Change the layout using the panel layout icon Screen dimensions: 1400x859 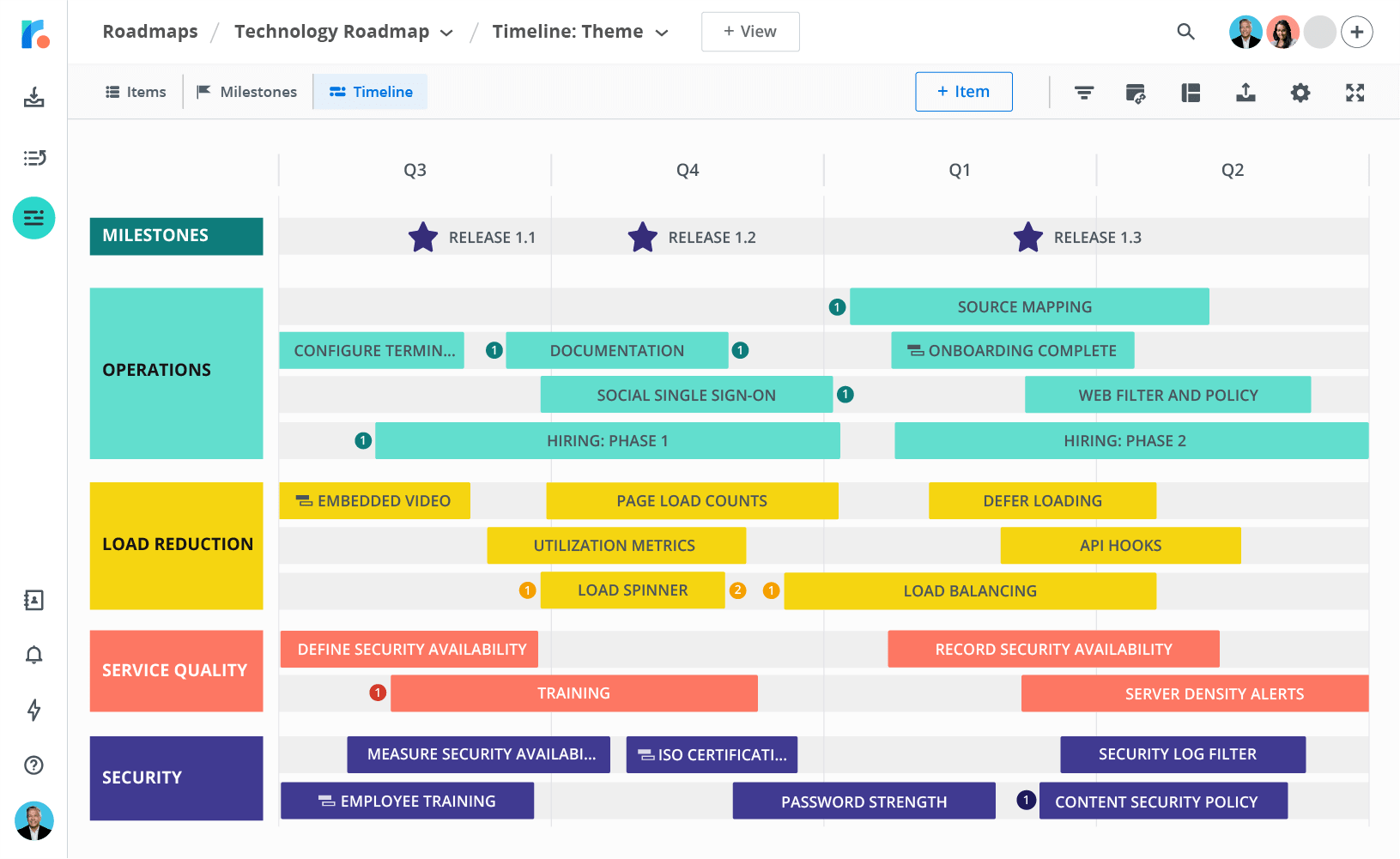(x=1191, y=92)
